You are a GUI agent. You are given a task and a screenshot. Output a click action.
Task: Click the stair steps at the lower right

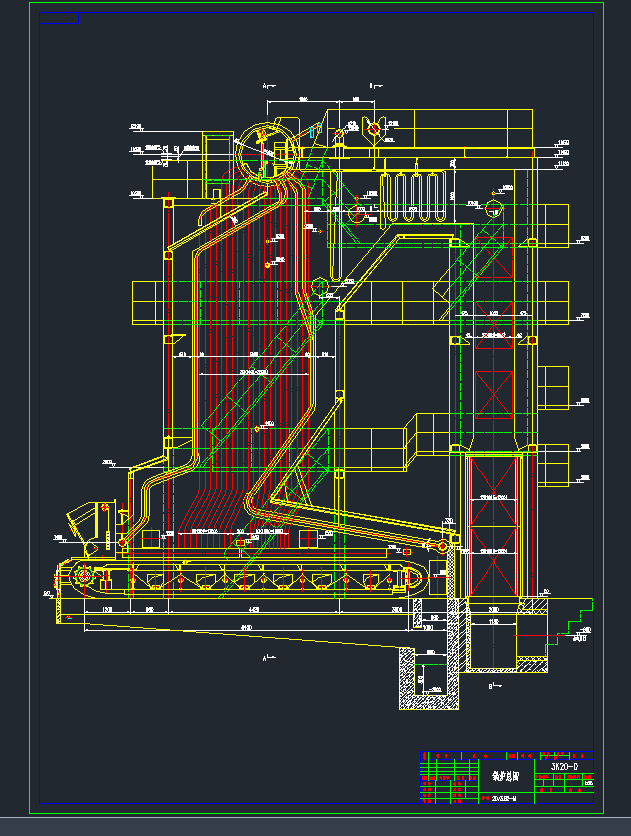point(572,622)
